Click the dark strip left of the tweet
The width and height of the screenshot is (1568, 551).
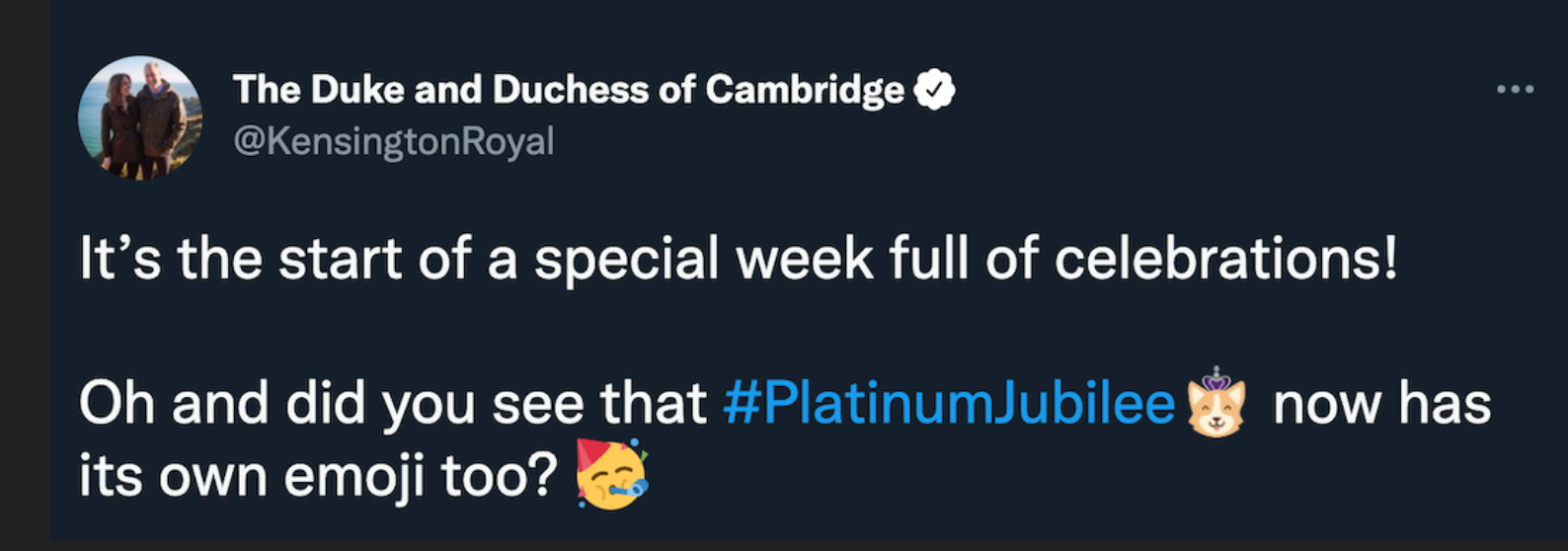pos(25,276)
